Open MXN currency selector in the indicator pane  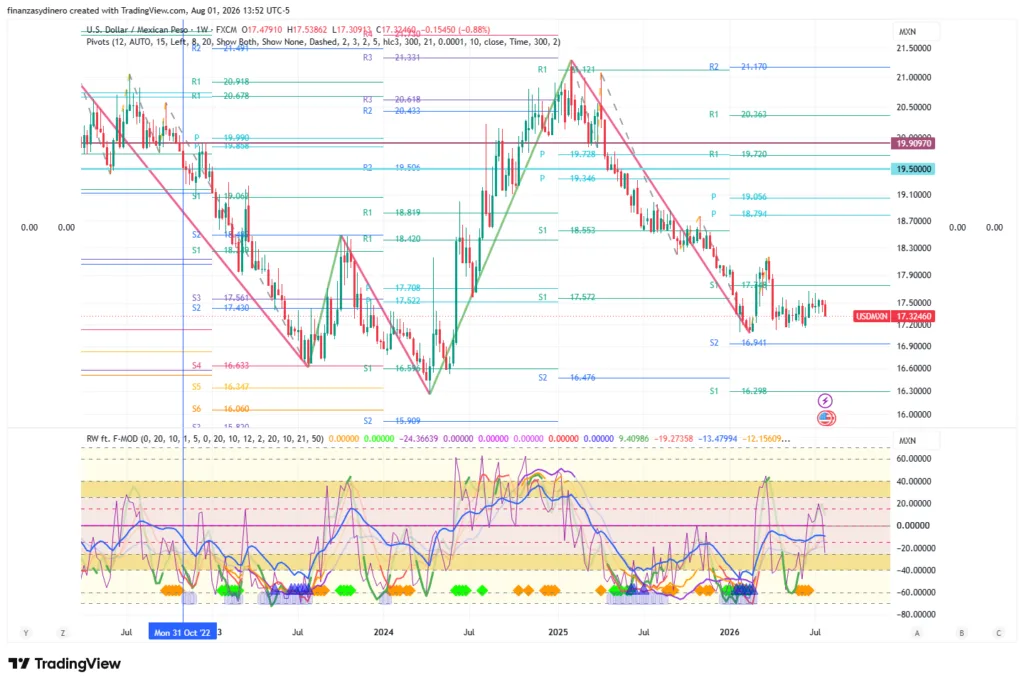(916, 441)
